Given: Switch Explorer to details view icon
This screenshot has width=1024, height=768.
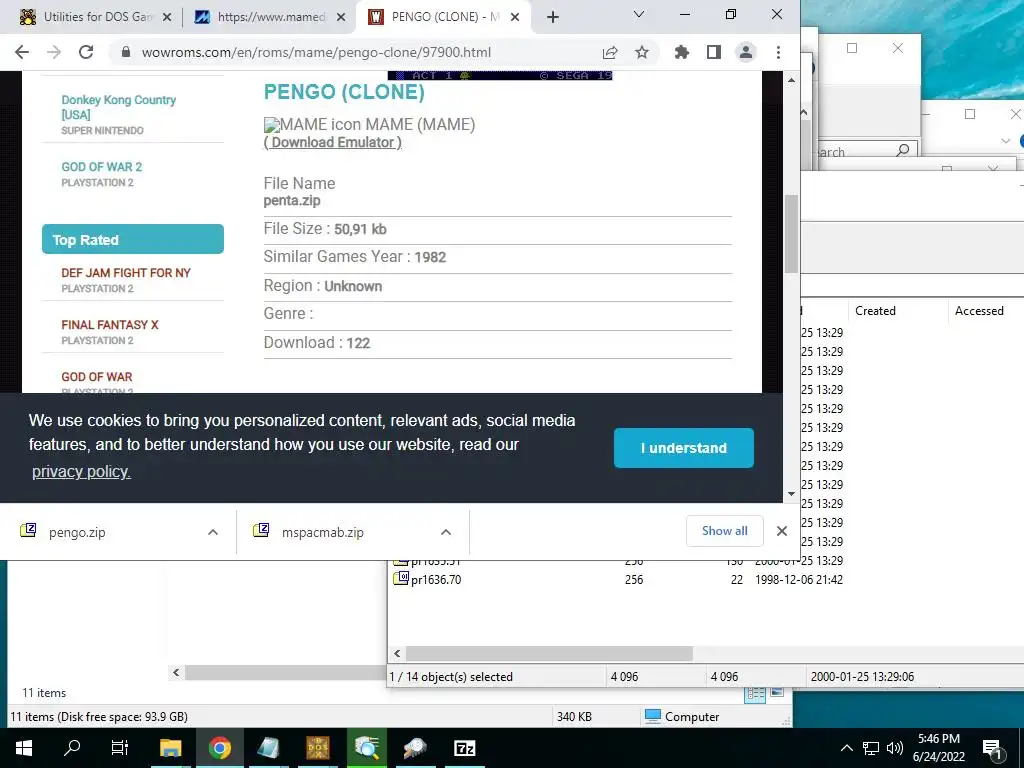Looking at the screenshot, I should [755, 694].
